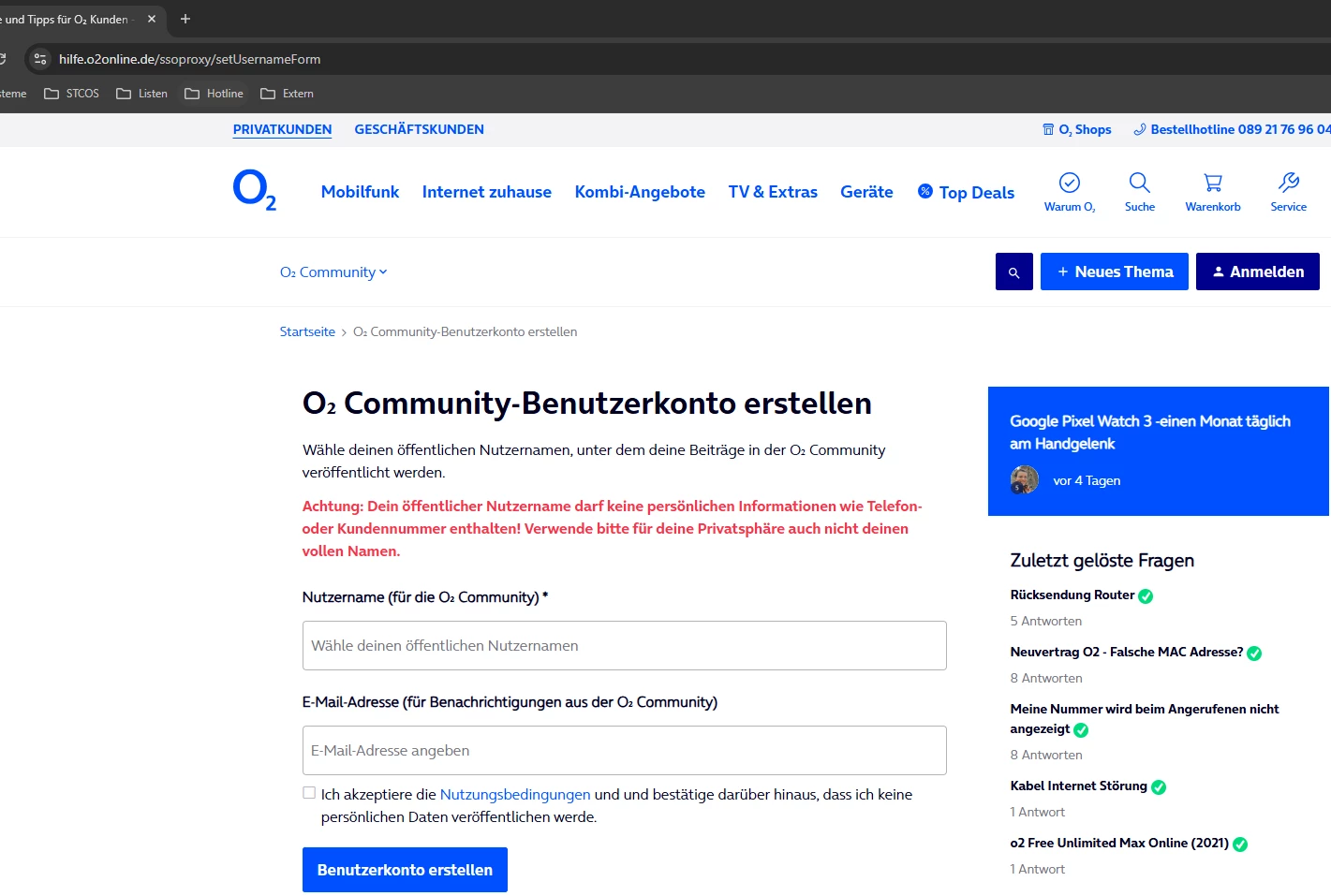Switch to the GESCHÄFTSKUNDEN tab

[419, 129]
